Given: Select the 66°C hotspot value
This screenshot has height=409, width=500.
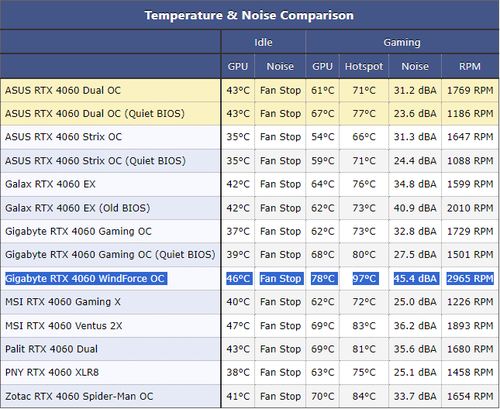Looking at the screenshot, I should (x=364, y=137).
